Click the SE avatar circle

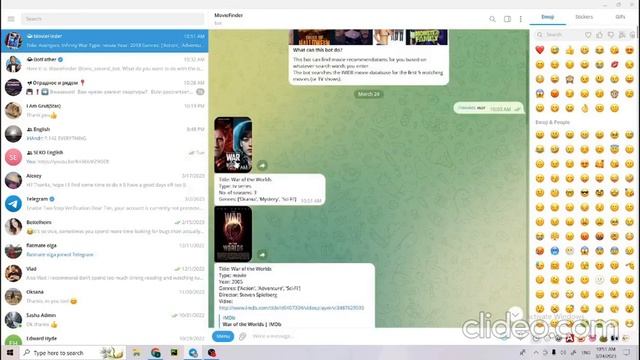click(x=13, y=157)
